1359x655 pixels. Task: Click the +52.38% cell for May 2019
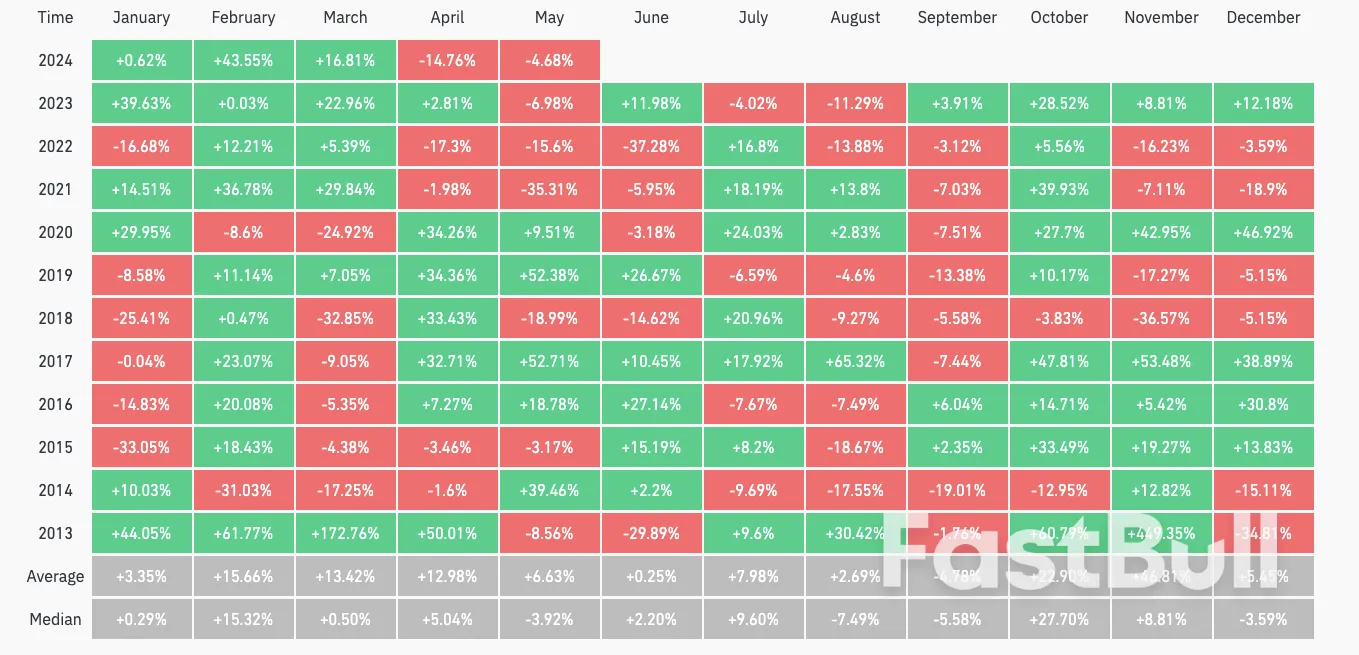tap(550, 276)
